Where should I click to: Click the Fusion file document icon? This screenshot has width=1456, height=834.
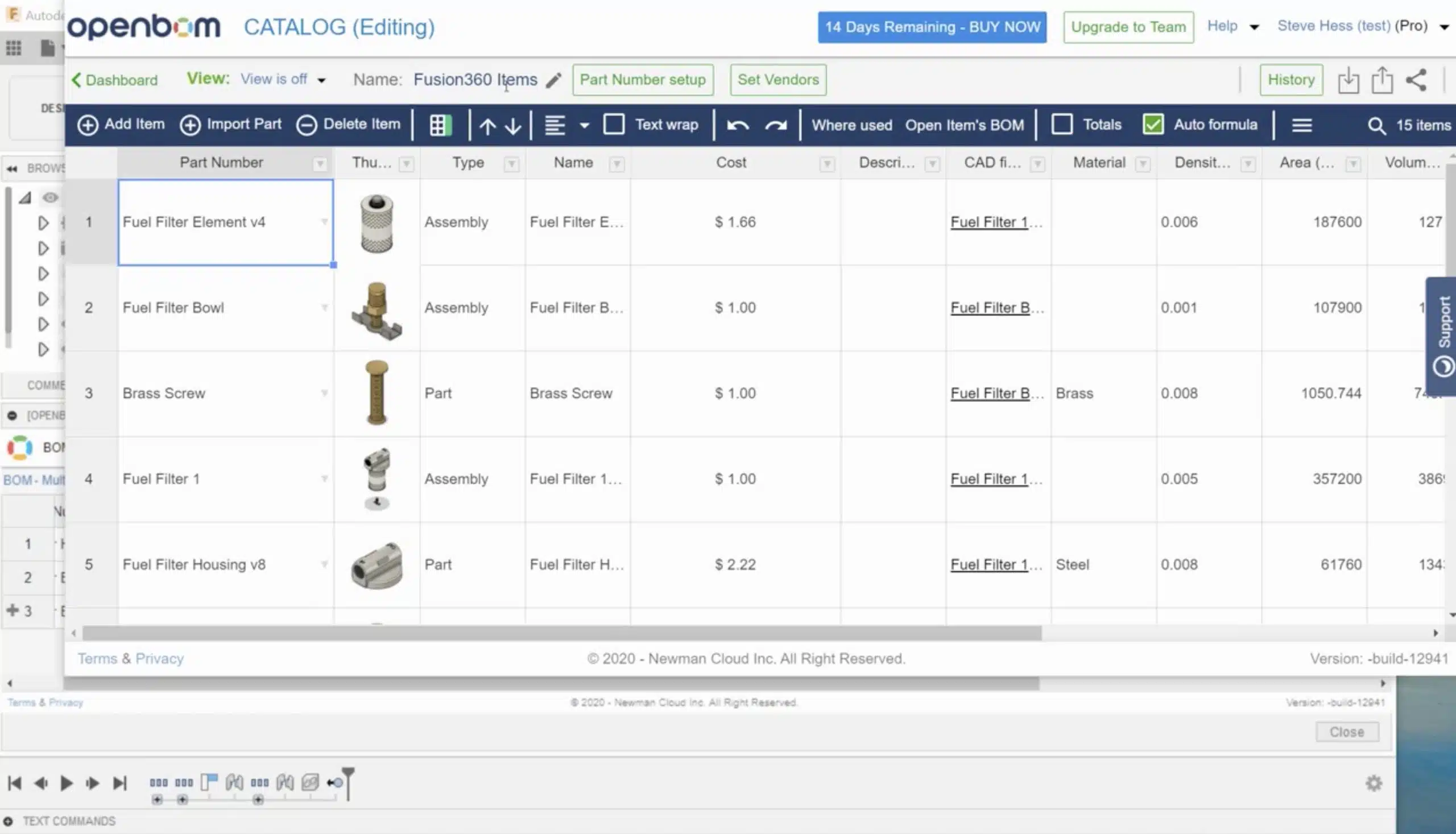point(48,48)
